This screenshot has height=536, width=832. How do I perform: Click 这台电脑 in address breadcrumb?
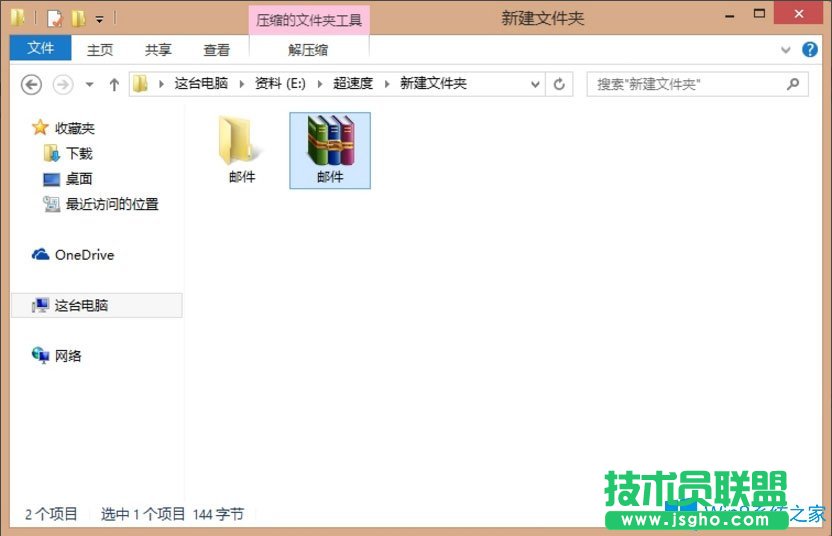(201, 83)
